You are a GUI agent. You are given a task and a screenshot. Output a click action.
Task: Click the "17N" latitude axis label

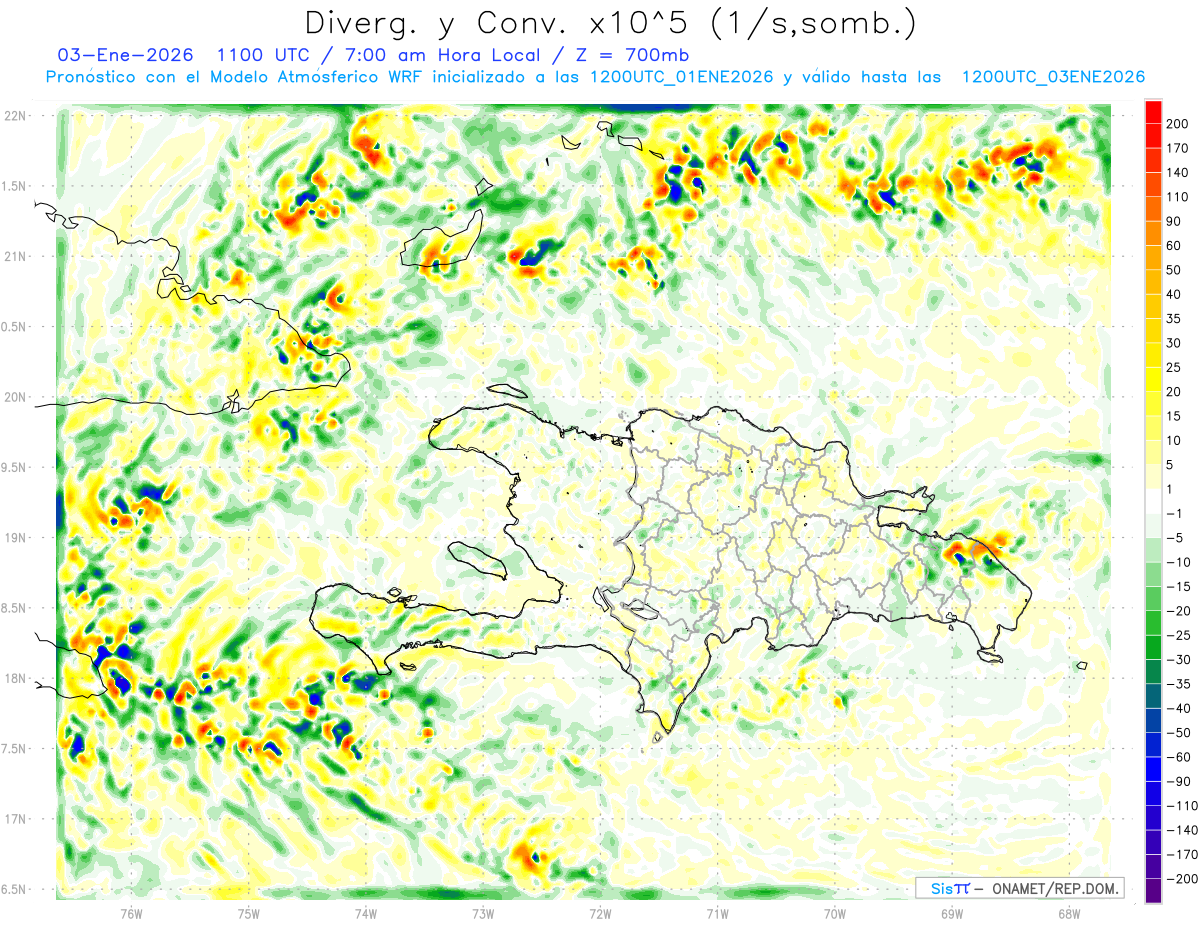click(x=16, y=819)
